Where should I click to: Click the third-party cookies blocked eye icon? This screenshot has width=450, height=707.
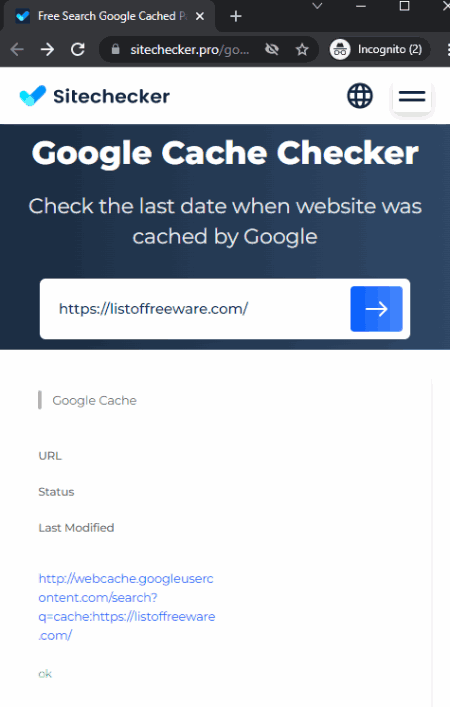point(272,49)
